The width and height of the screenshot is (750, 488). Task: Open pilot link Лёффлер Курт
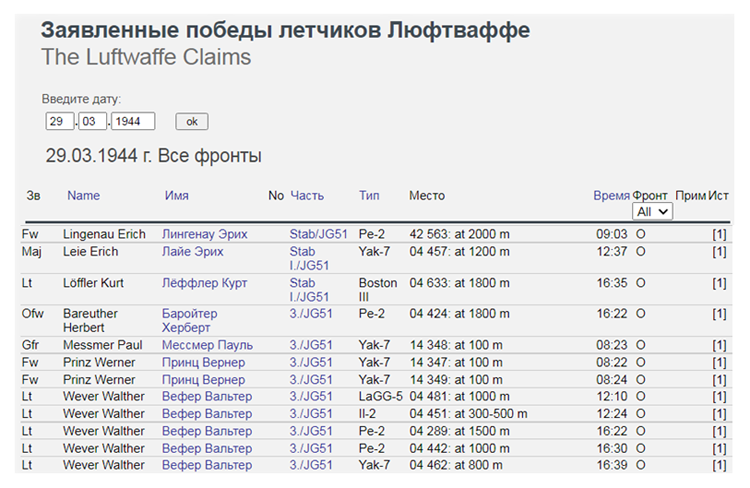pos(204,284)
